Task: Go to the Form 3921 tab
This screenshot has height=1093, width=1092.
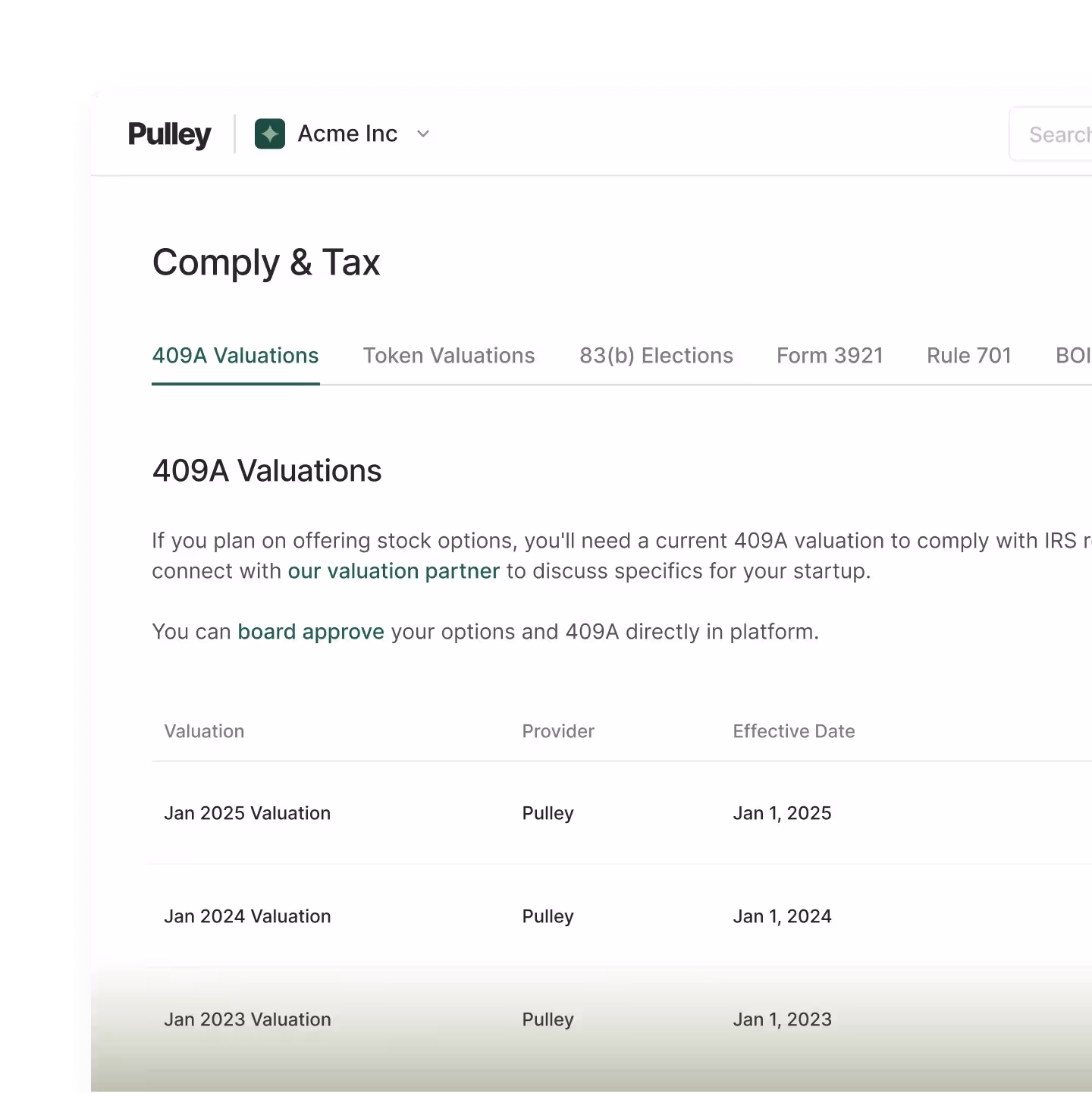Action: 830,356
